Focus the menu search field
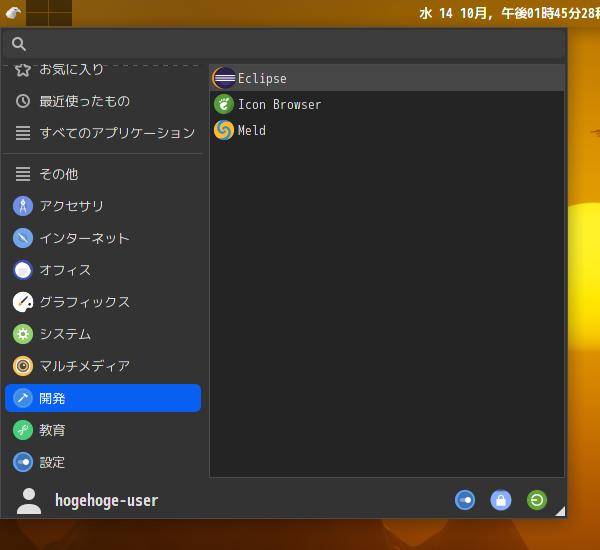The width and height of the screenshot is (600, 550). (284, 44)
